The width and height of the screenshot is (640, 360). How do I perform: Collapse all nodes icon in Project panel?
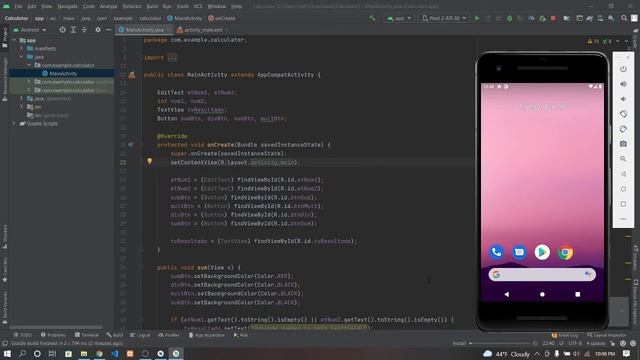pos(84,30)
